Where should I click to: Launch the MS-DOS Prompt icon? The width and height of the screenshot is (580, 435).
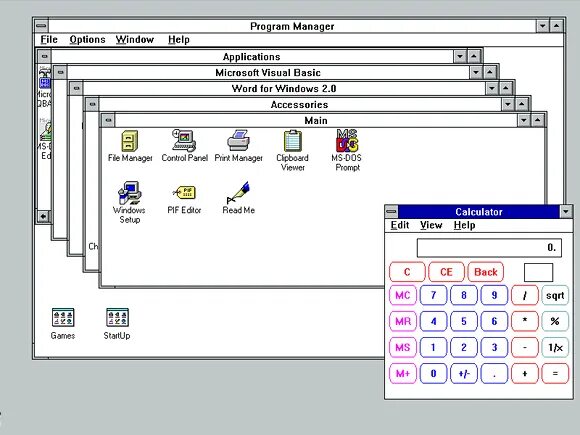[347, 151]
